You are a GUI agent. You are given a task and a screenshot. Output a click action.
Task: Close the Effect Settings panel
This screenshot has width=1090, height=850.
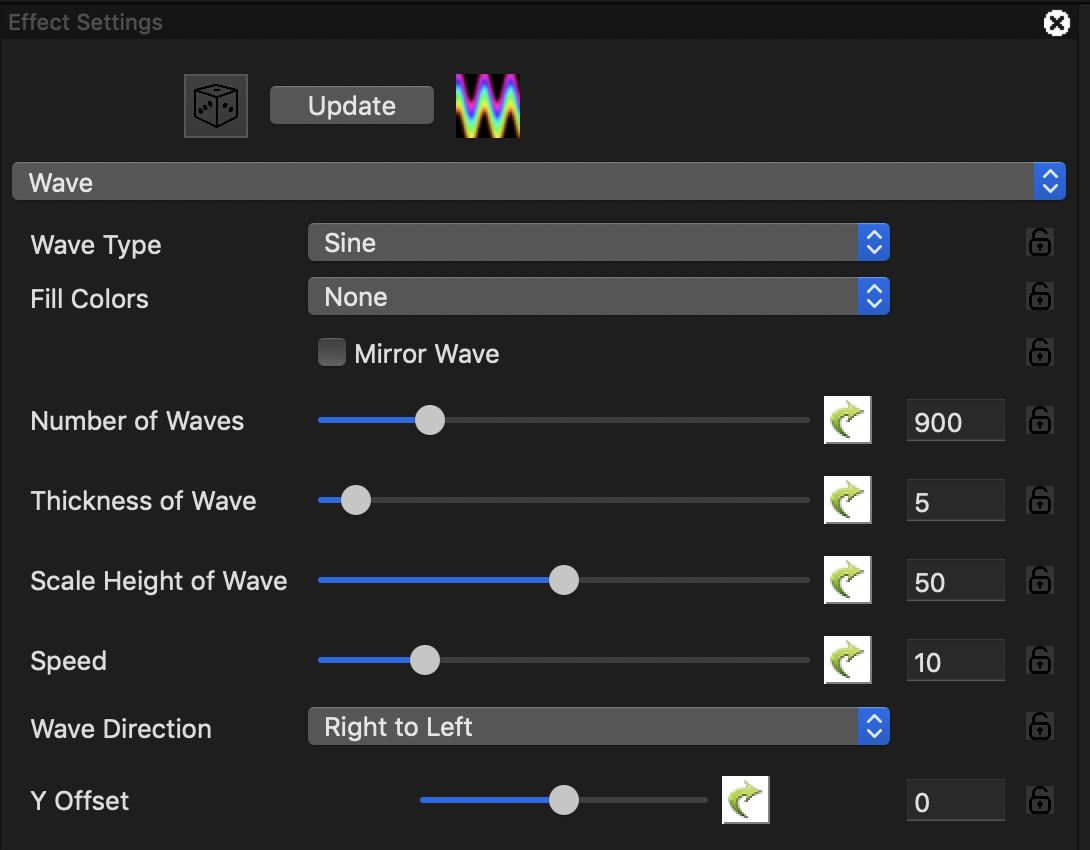pyautogui.click(x=1057, y=23)
